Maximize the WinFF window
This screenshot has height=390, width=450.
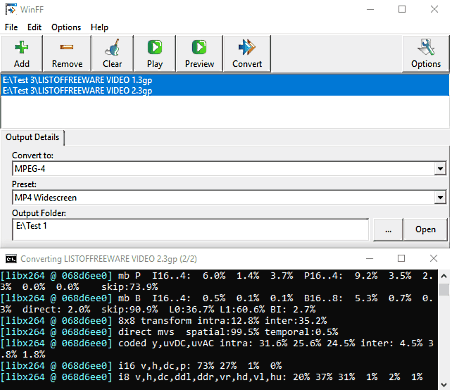402,9
